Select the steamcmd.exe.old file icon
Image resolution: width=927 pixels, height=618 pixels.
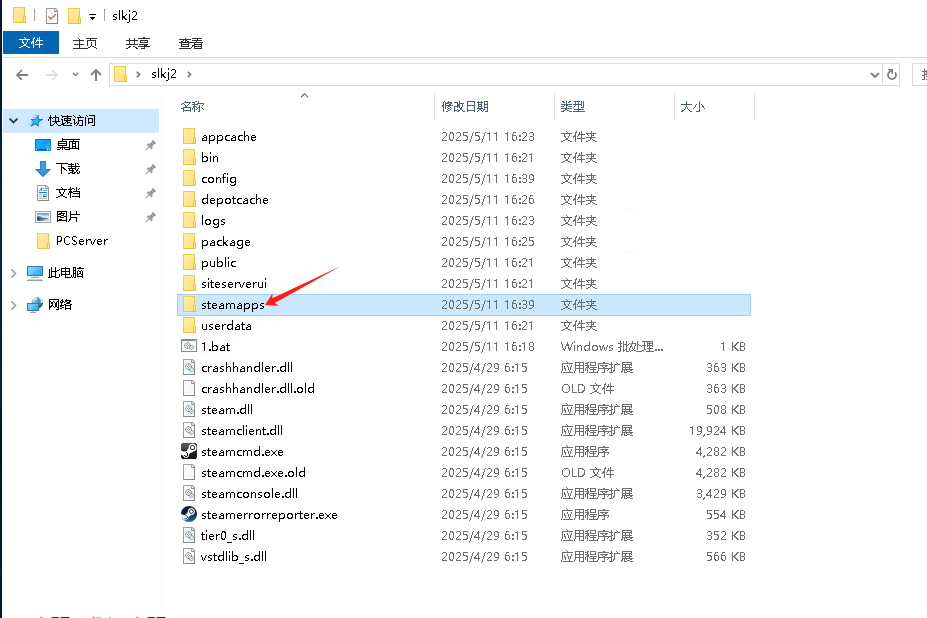click(189, 473)
